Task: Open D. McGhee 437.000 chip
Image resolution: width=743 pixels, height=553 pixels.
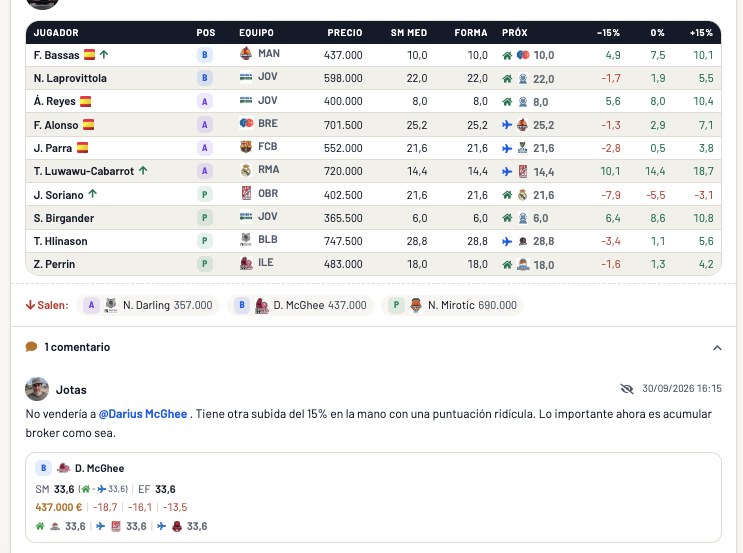Action: click(300, 305)
